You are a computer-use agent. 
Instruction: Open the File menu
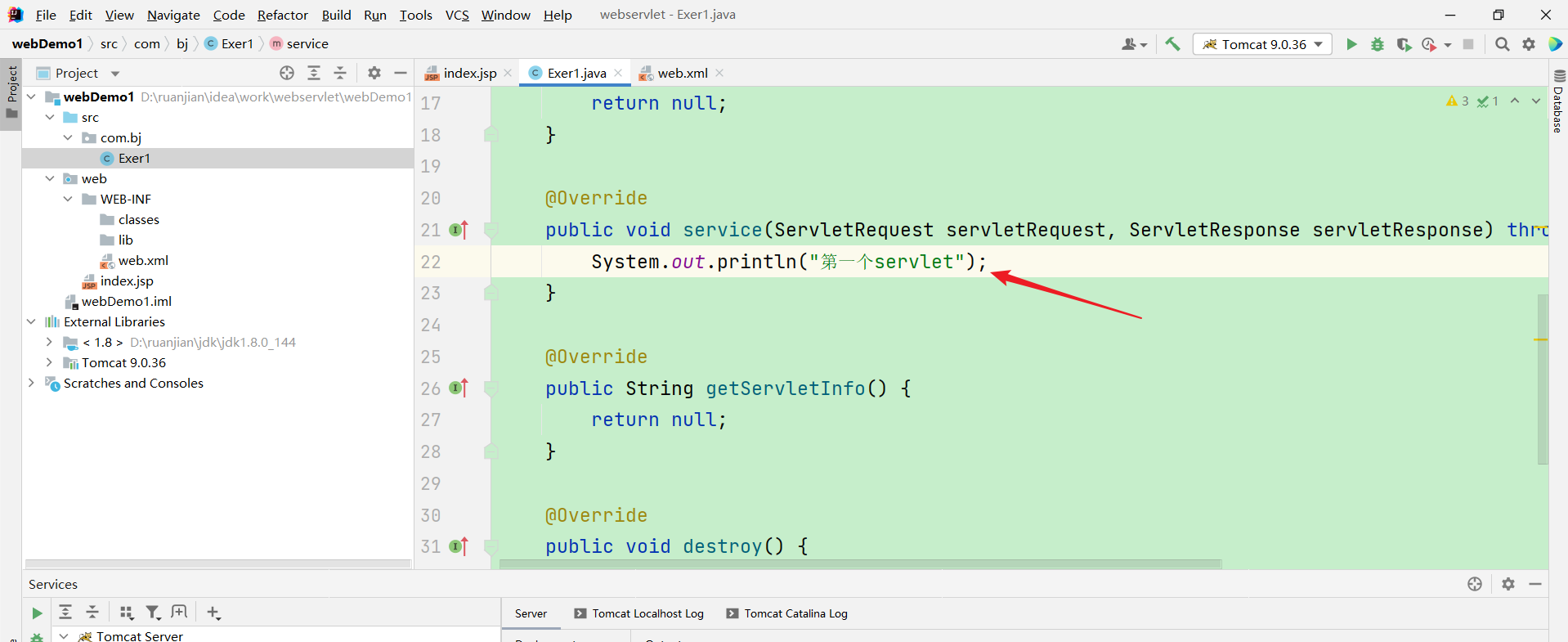pyautogui.click(x=46, y=15)
